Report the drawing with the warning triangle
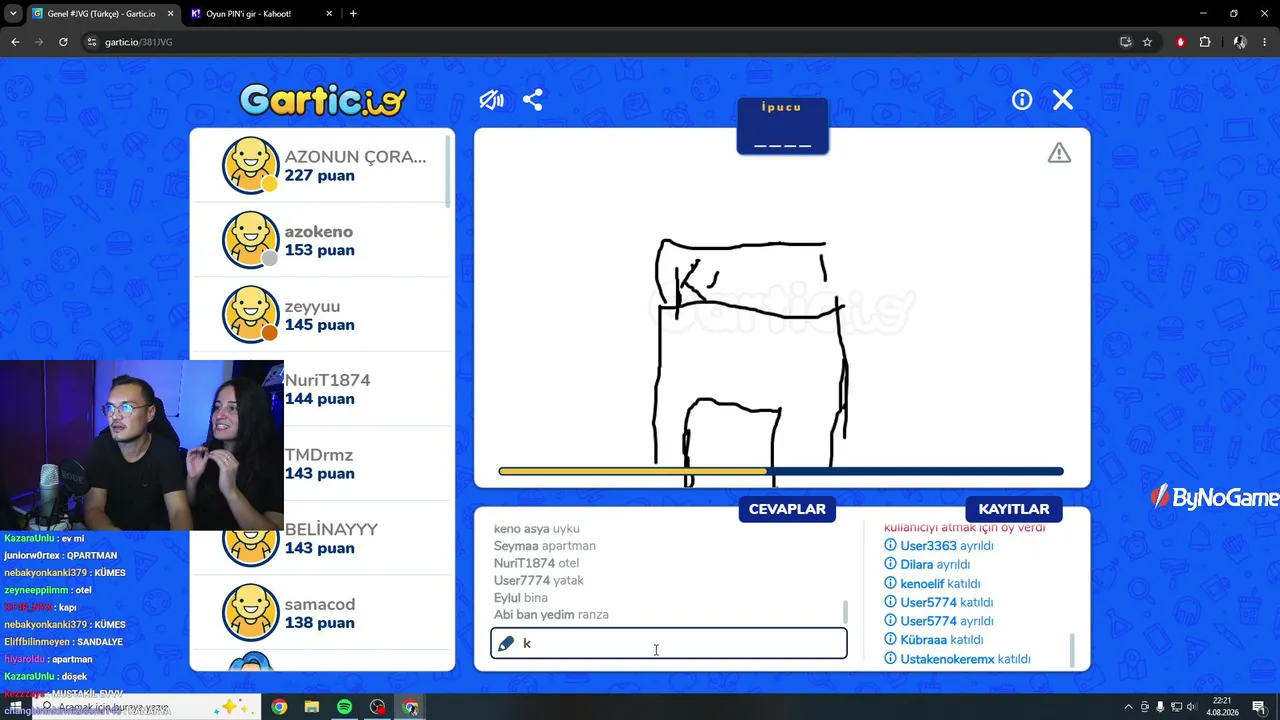Screen dimensions: 1280x720 pyautogui.click(x=1059, y=153)
